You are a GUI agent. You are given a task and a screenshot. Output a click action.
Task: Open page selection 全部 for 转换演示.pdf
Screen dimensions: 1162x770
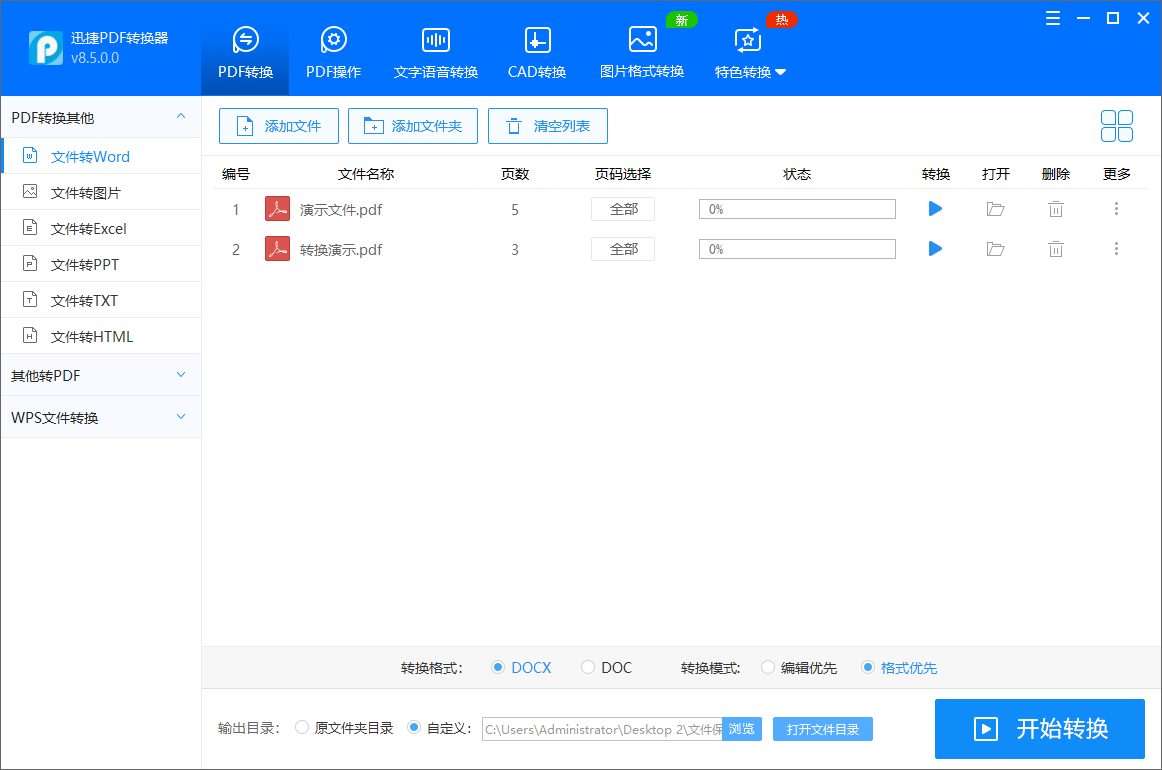point(623,249)
